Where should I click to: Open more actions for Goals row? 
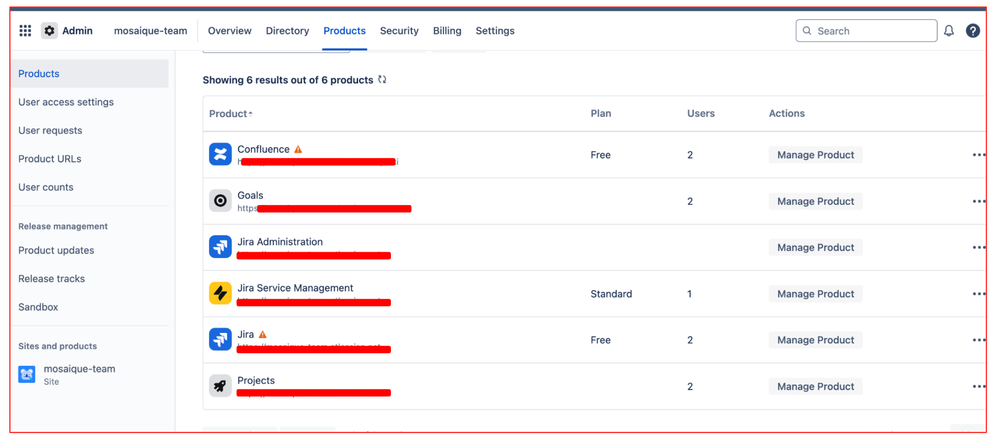click(x=979, y=201)
